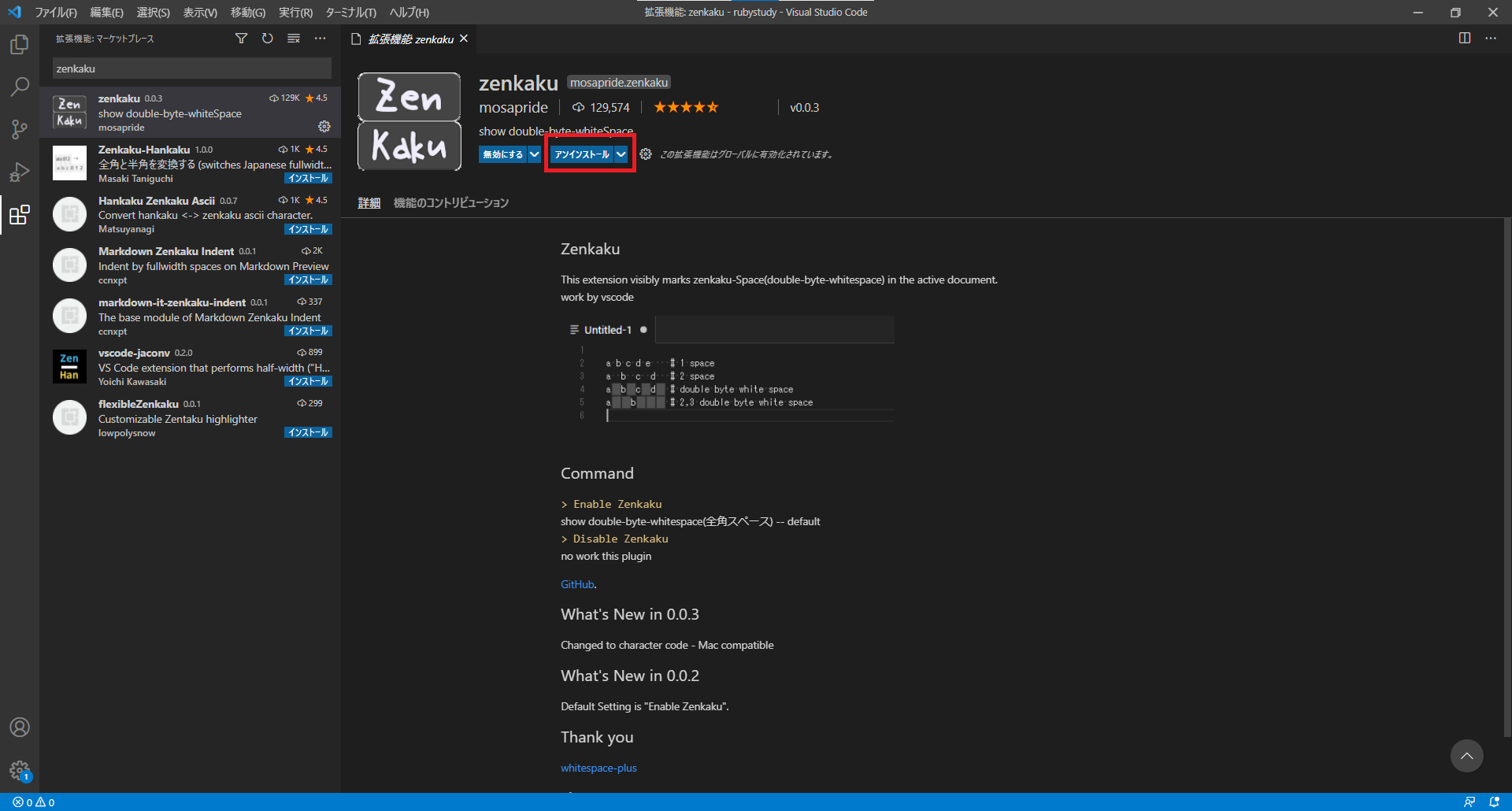This screenshot has height=811, width=1512.
Task: Focus the zenkaku search input field
Action: click(192, 69)
